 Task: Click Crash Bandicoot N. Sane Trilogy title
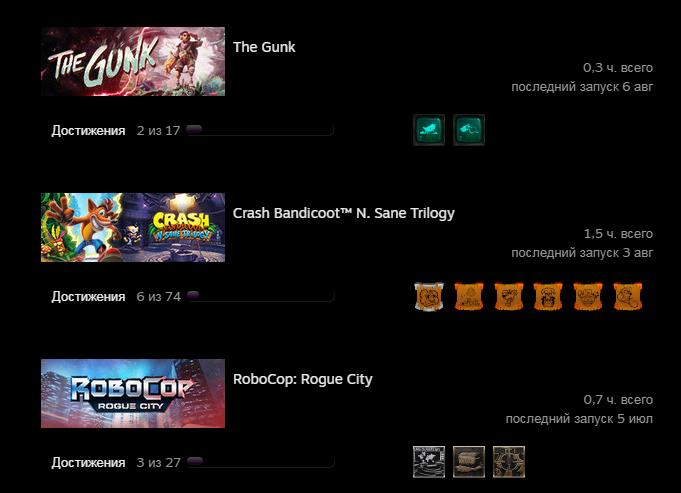point(344,213)
